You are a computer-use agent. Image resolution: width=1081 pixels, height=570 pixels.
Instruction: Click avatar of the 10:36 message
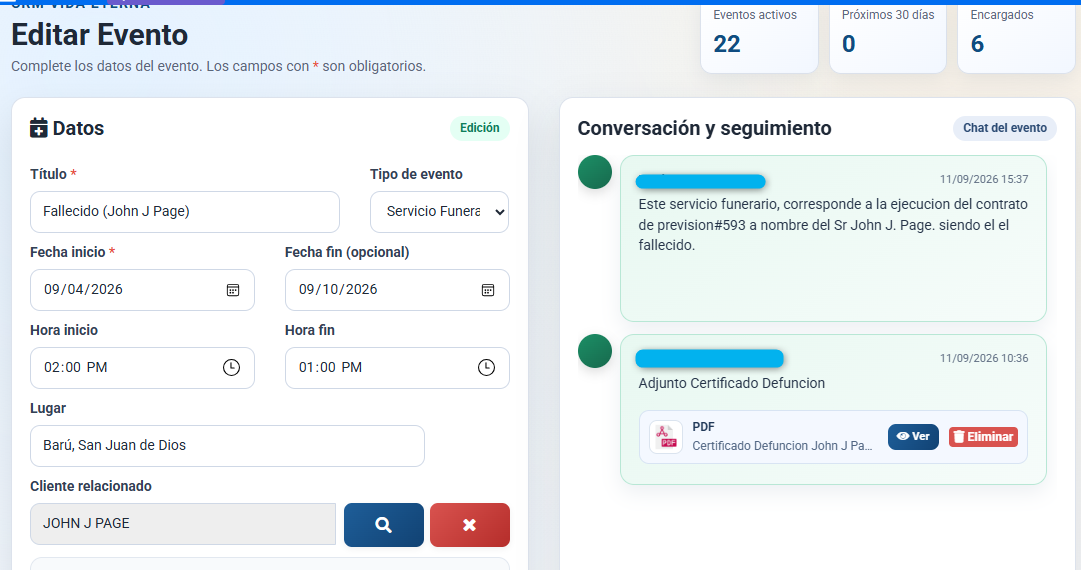pos(595,351)
